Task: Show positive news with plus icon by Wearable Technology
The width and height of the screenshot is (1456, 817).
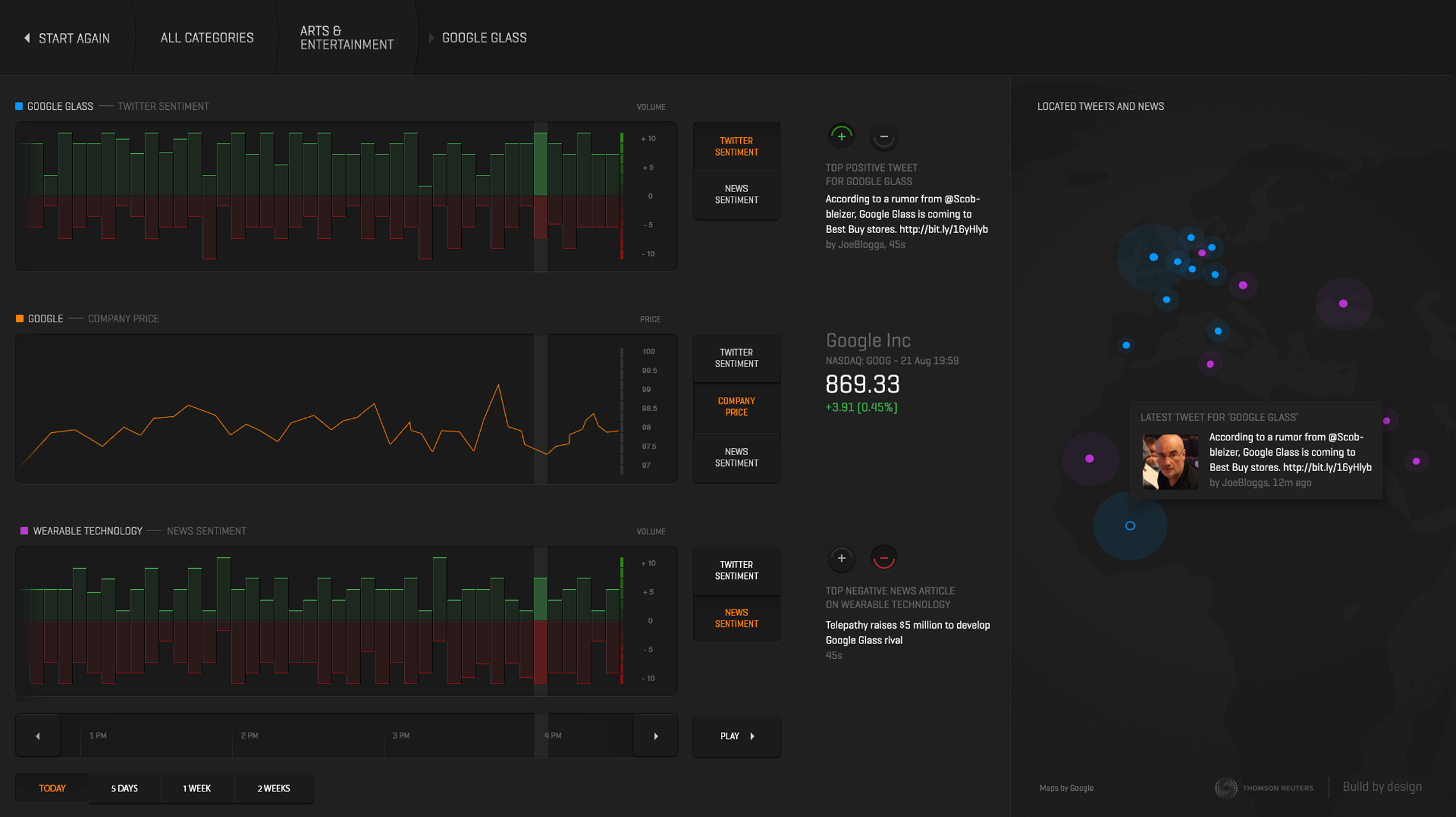Action: pos(841,558)
